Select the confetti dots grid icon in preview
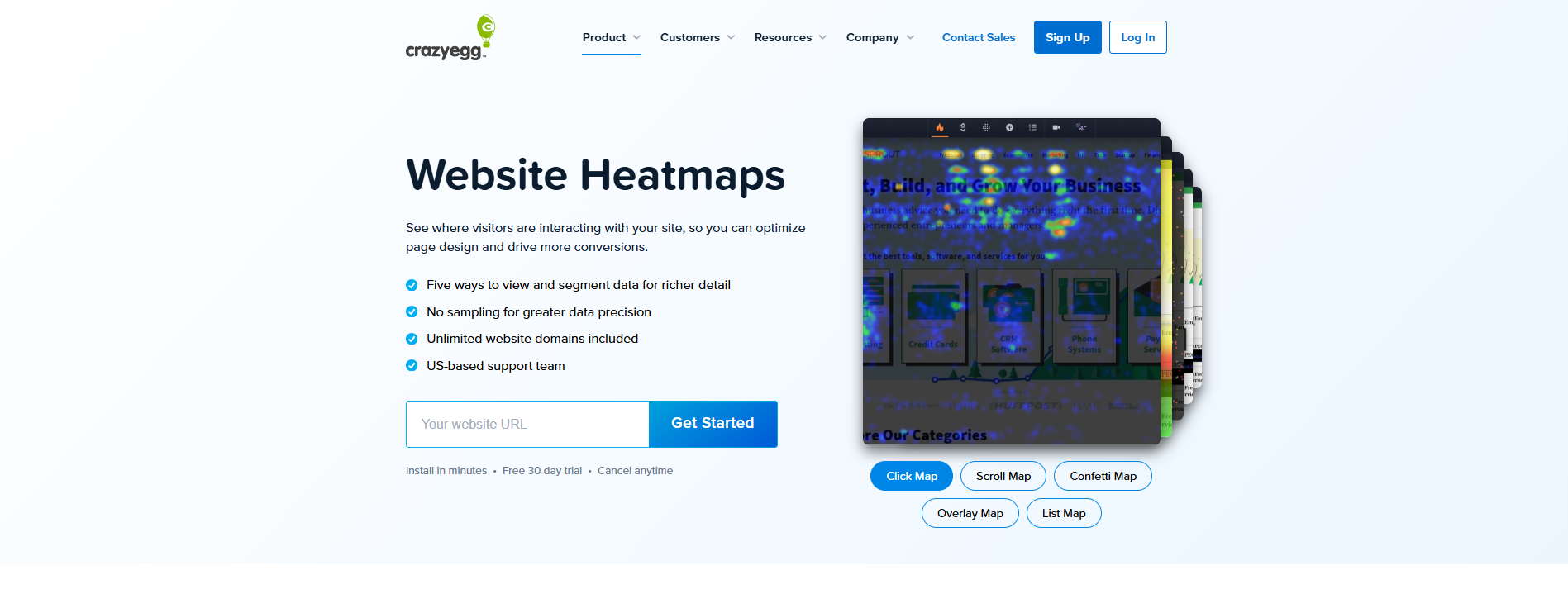This screenshot has width=1568, height=613. (986, 127)
